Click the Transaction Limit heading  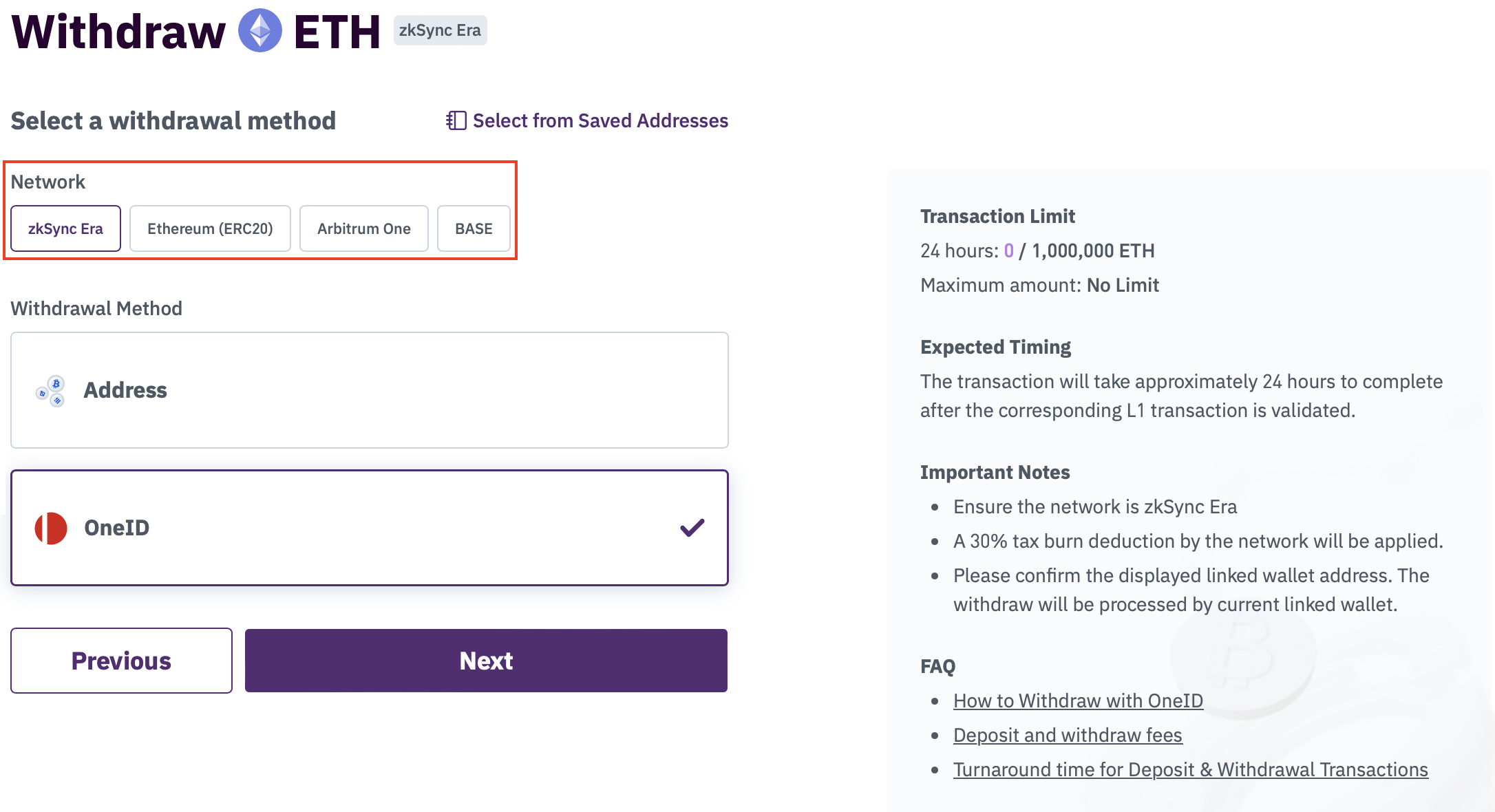[998, 216]
